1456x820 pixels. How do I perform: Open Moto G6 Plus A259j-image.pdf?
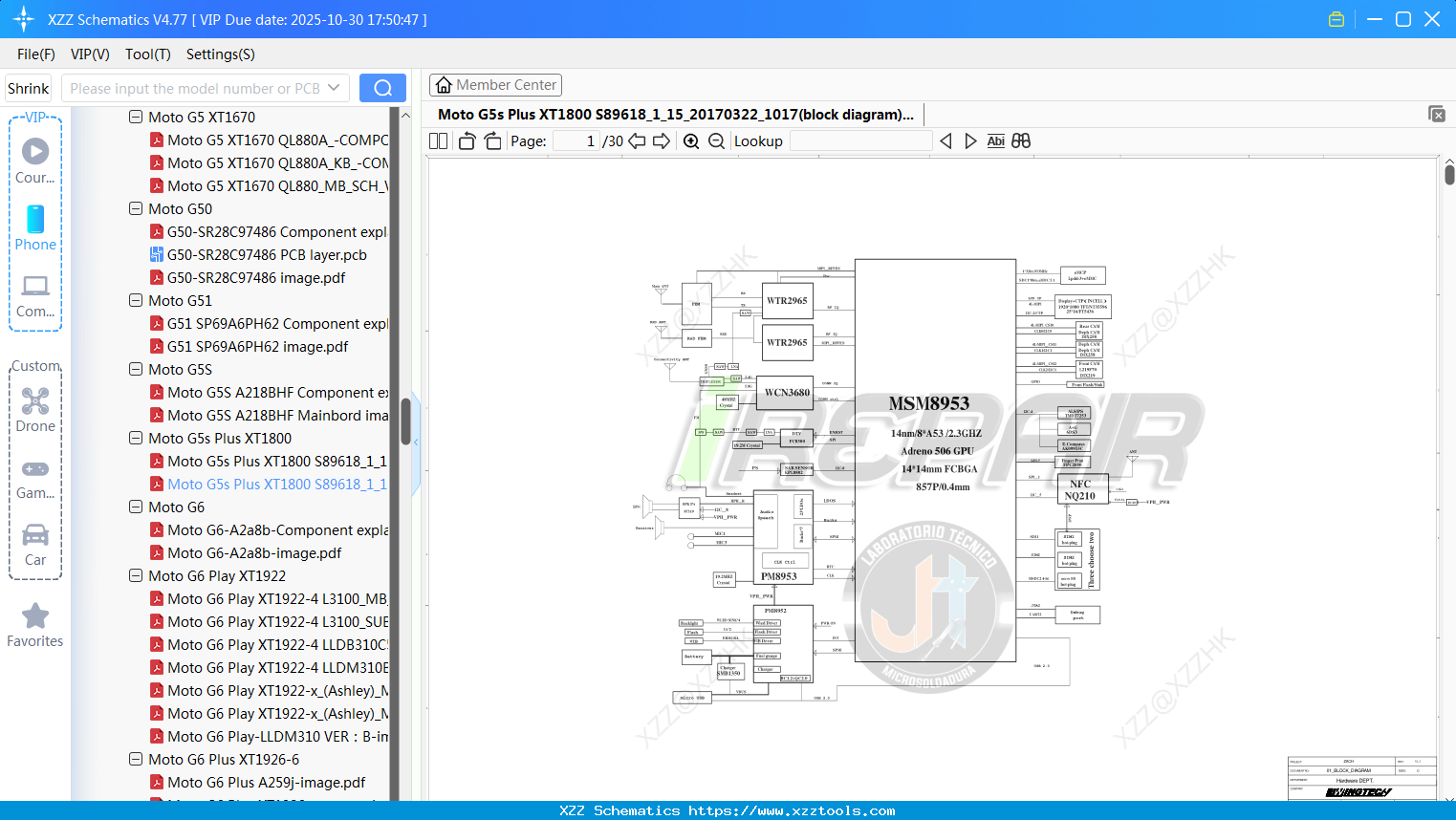pyautogui.click(x=257, y=782)
